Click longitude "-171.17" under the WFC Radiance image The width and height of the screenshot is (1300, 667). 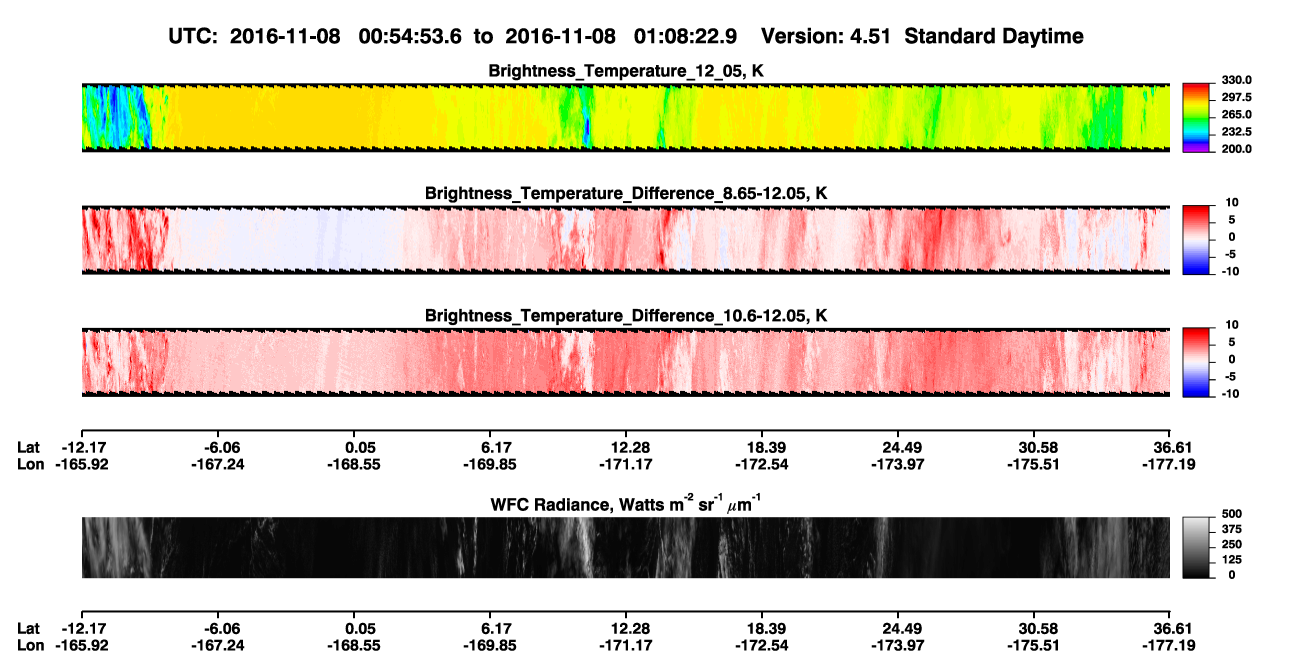click(625, 645)
